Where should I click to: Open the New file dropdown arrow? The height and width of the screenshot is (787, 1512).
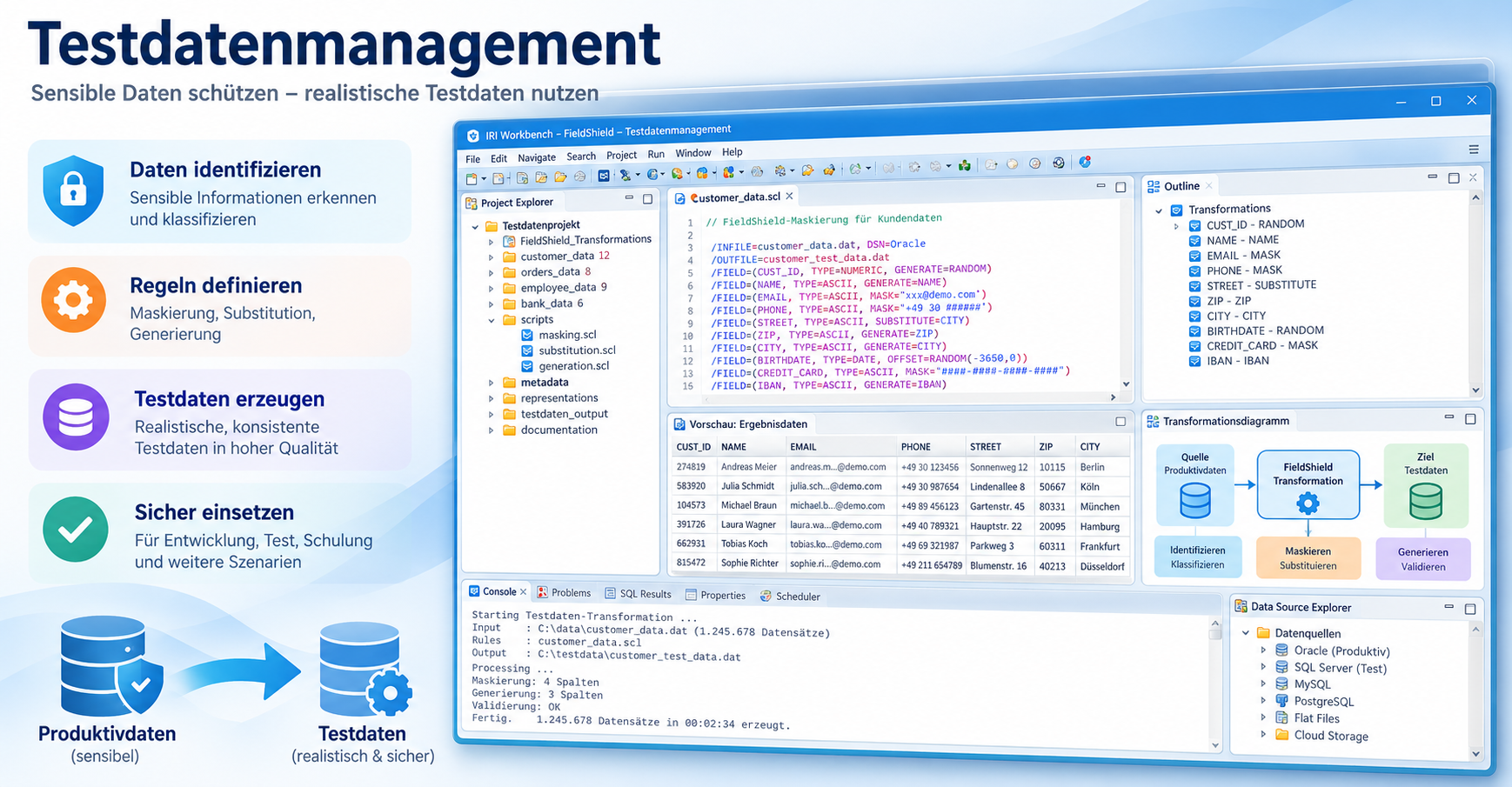pos(483,179)
